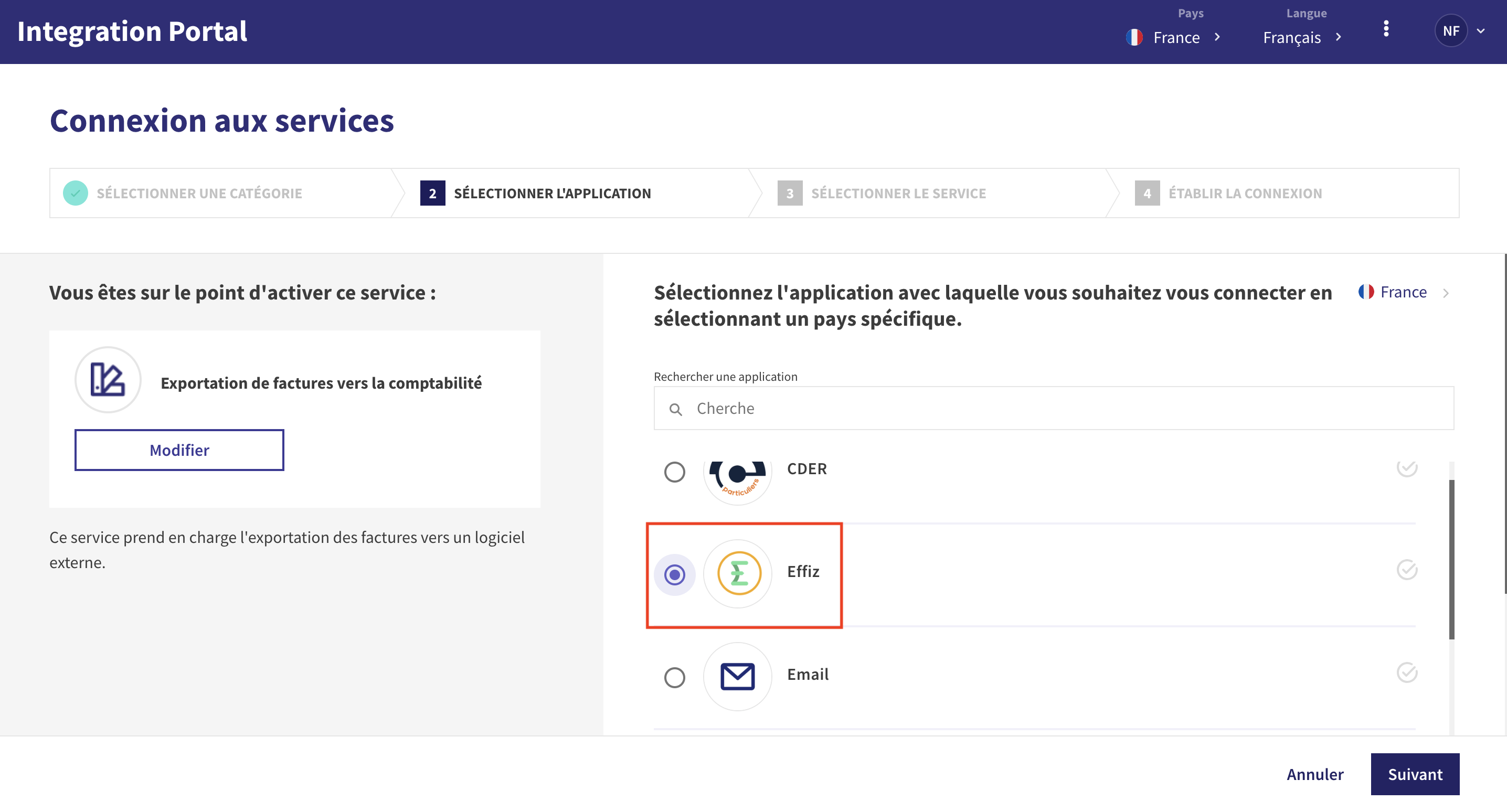
Task: Click the Effiz application name
Action: click(x=803, y=571)
